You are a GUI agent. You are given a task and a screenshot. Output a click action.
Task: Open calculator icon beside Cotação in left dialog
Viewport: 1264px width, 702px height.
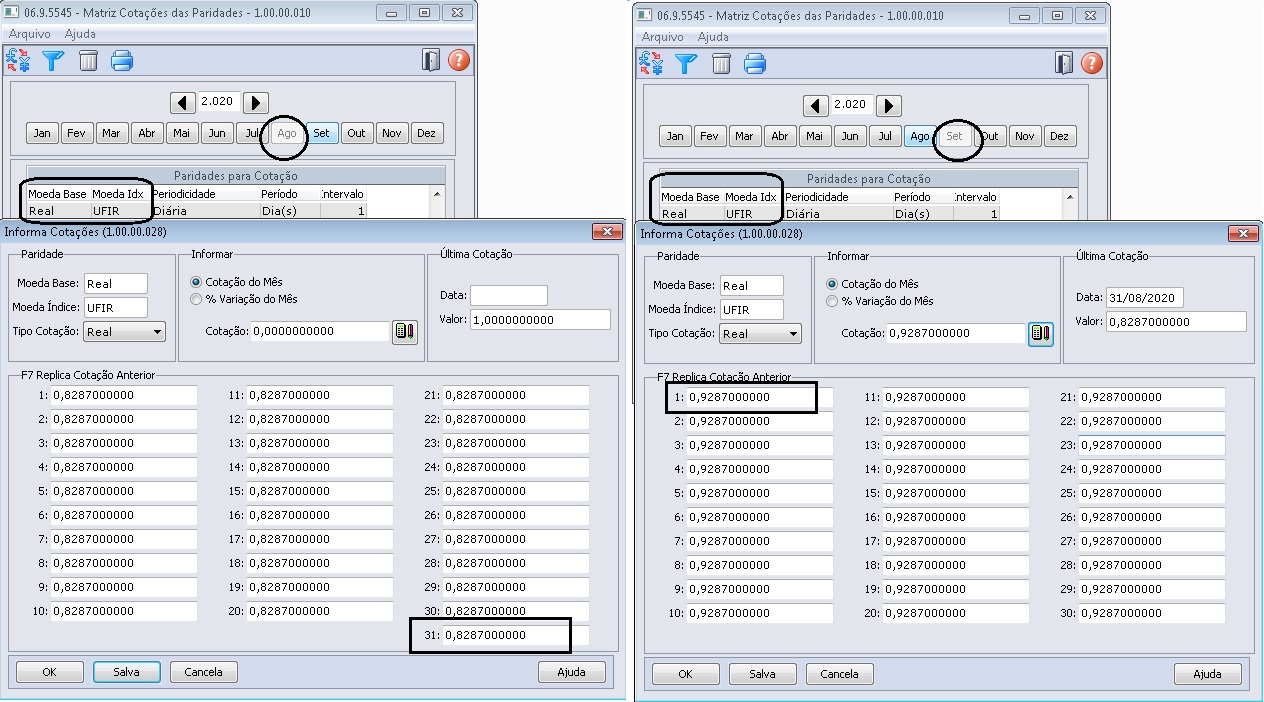coord(404,331)
